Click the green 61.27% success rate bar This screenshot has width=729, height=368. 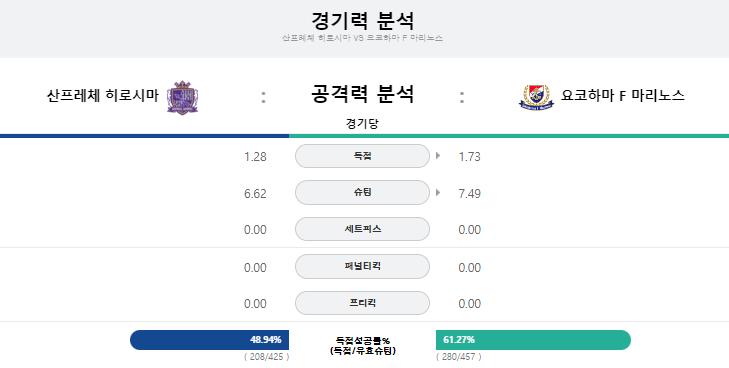point(533,340)
